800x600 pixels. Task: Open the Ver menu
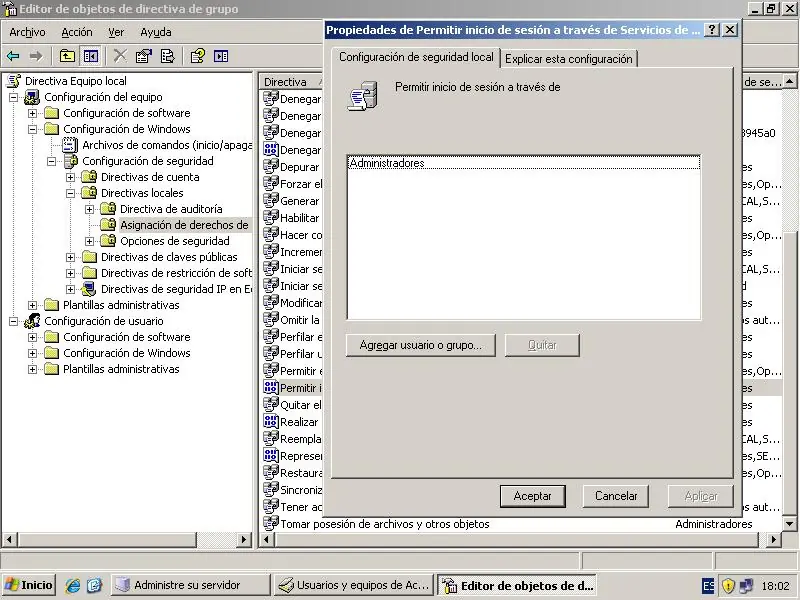pos(116,32)
